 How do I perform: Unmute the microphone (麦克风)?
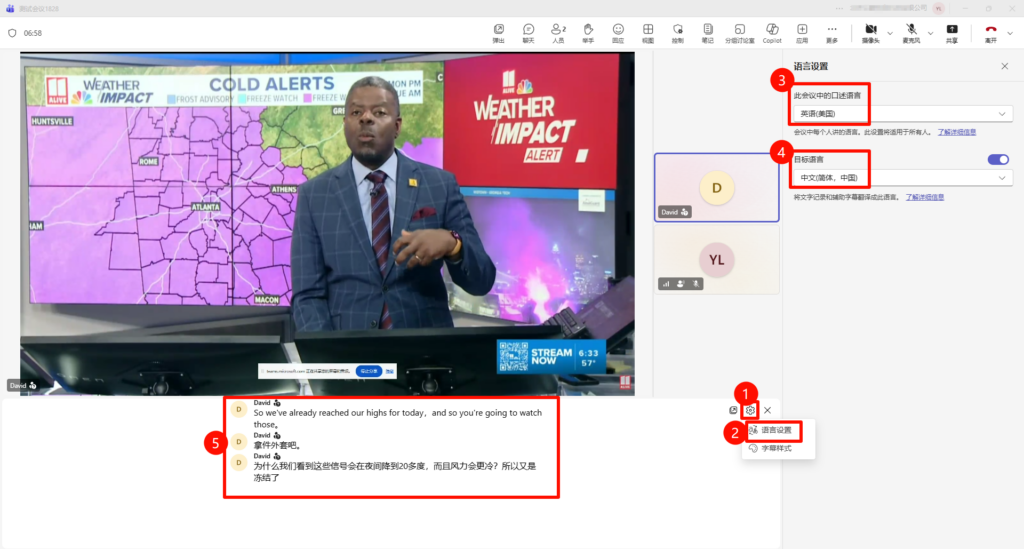point(911,31)
